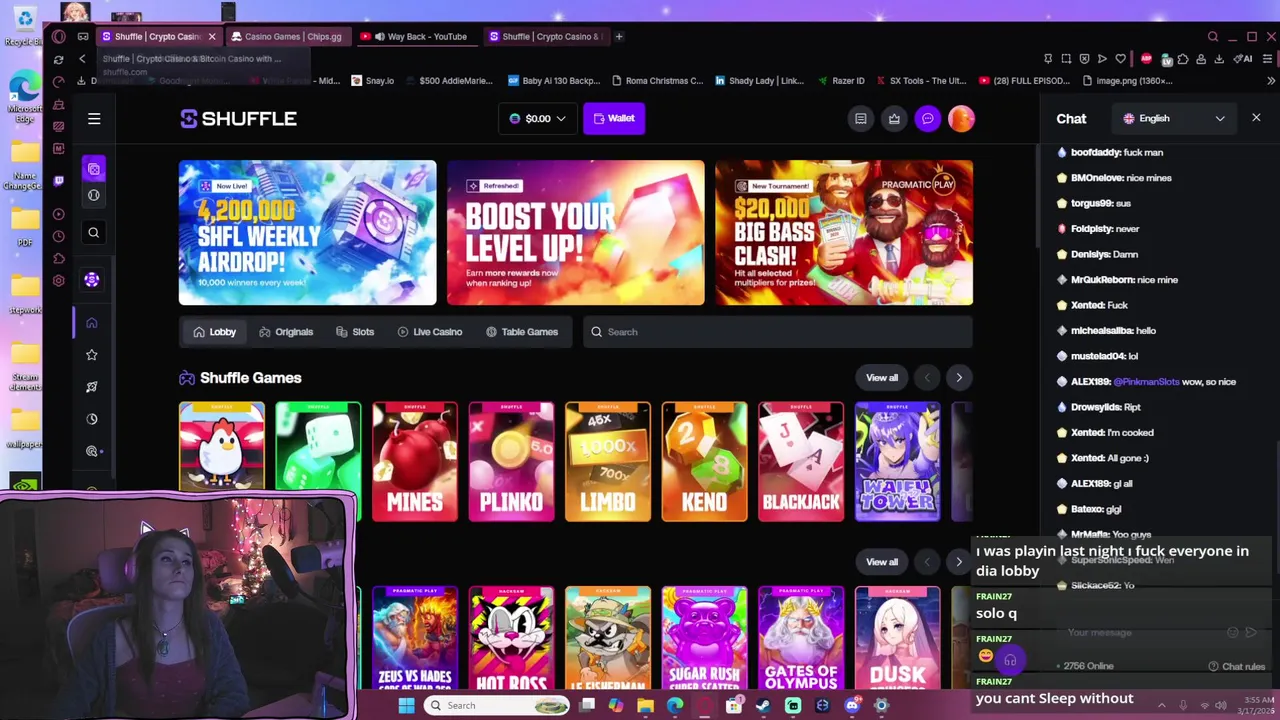
Task: Open the Waifu Tower game thumbnail
Action: coord(897,461)
